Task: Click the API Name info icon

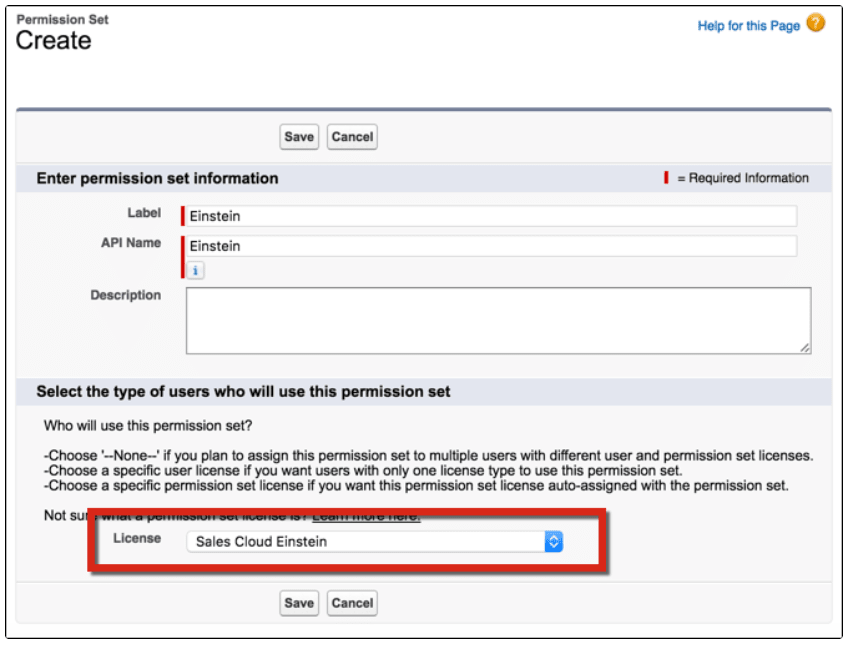Action: coord(195,270)
